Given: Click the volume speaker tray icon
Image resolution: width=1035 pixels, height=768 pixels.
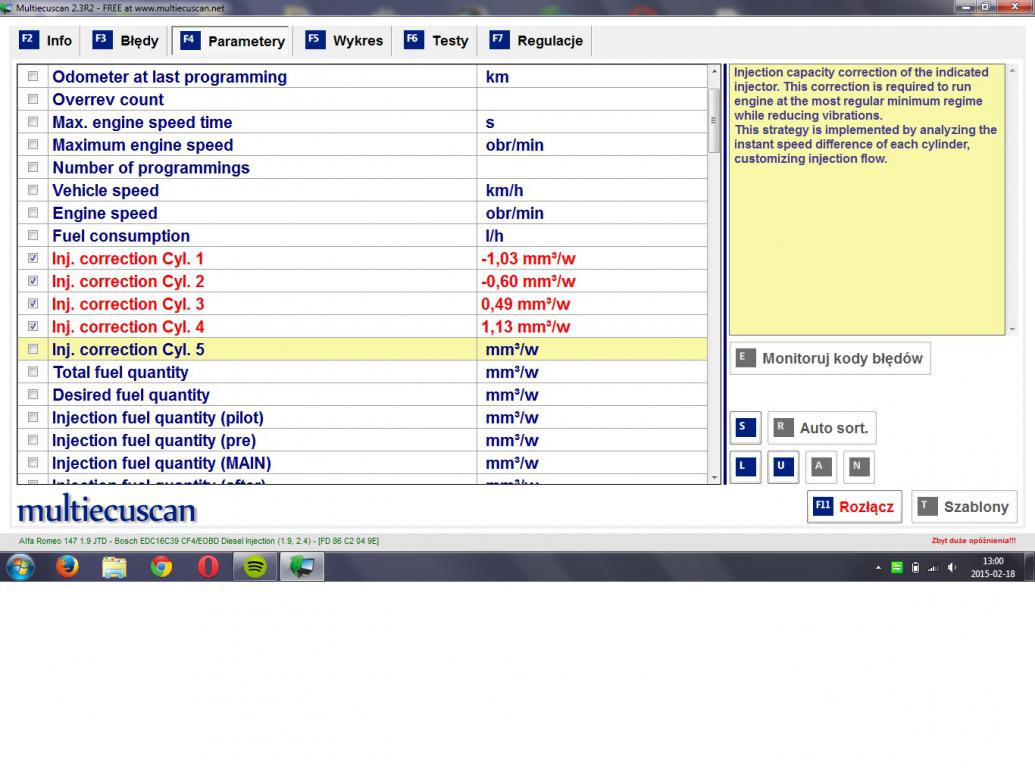Looking at the screenshot, I should click(x=951, y=567).
